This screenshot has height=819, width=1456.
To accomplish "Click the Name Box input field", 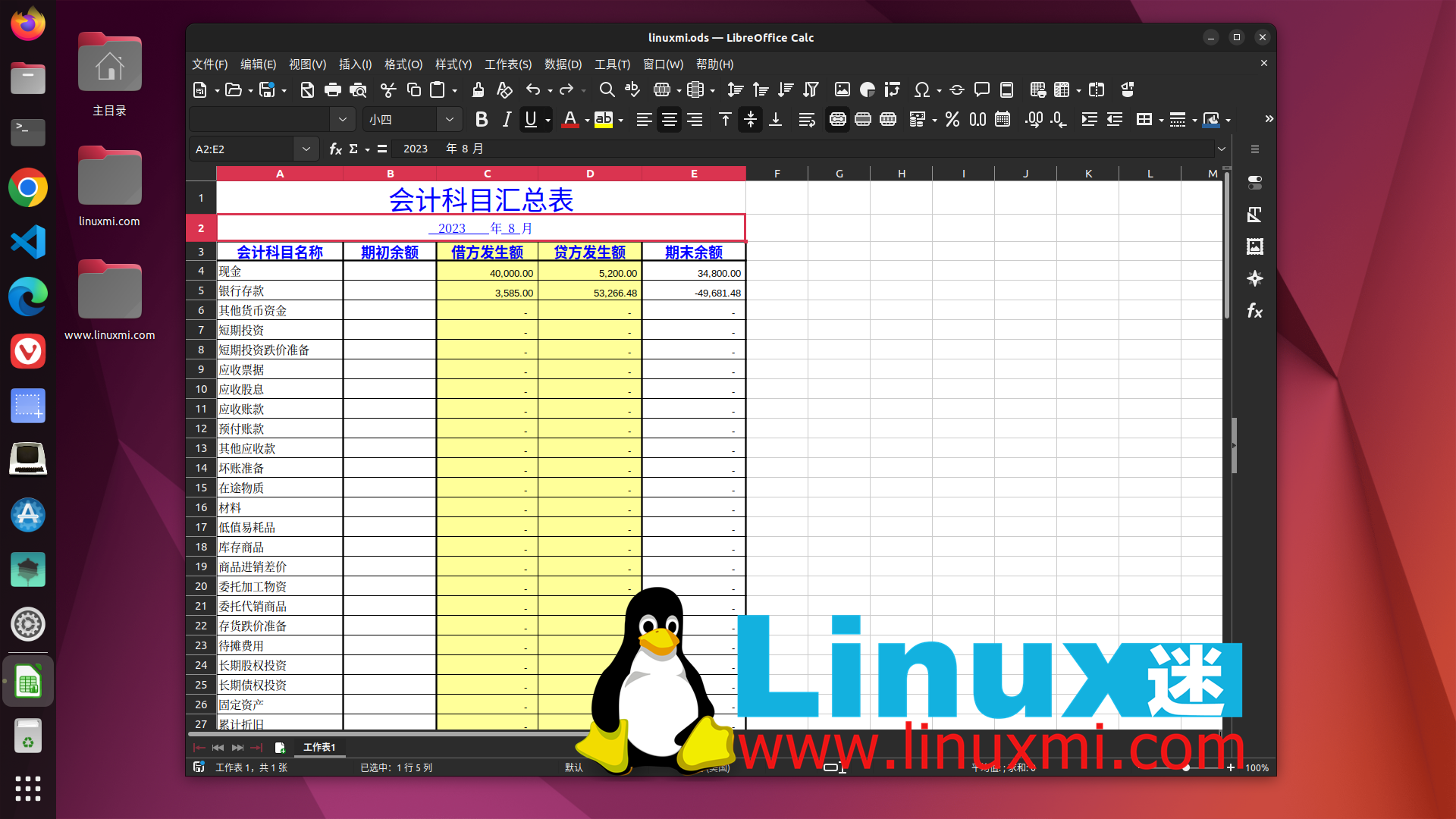I will [243, 149].
